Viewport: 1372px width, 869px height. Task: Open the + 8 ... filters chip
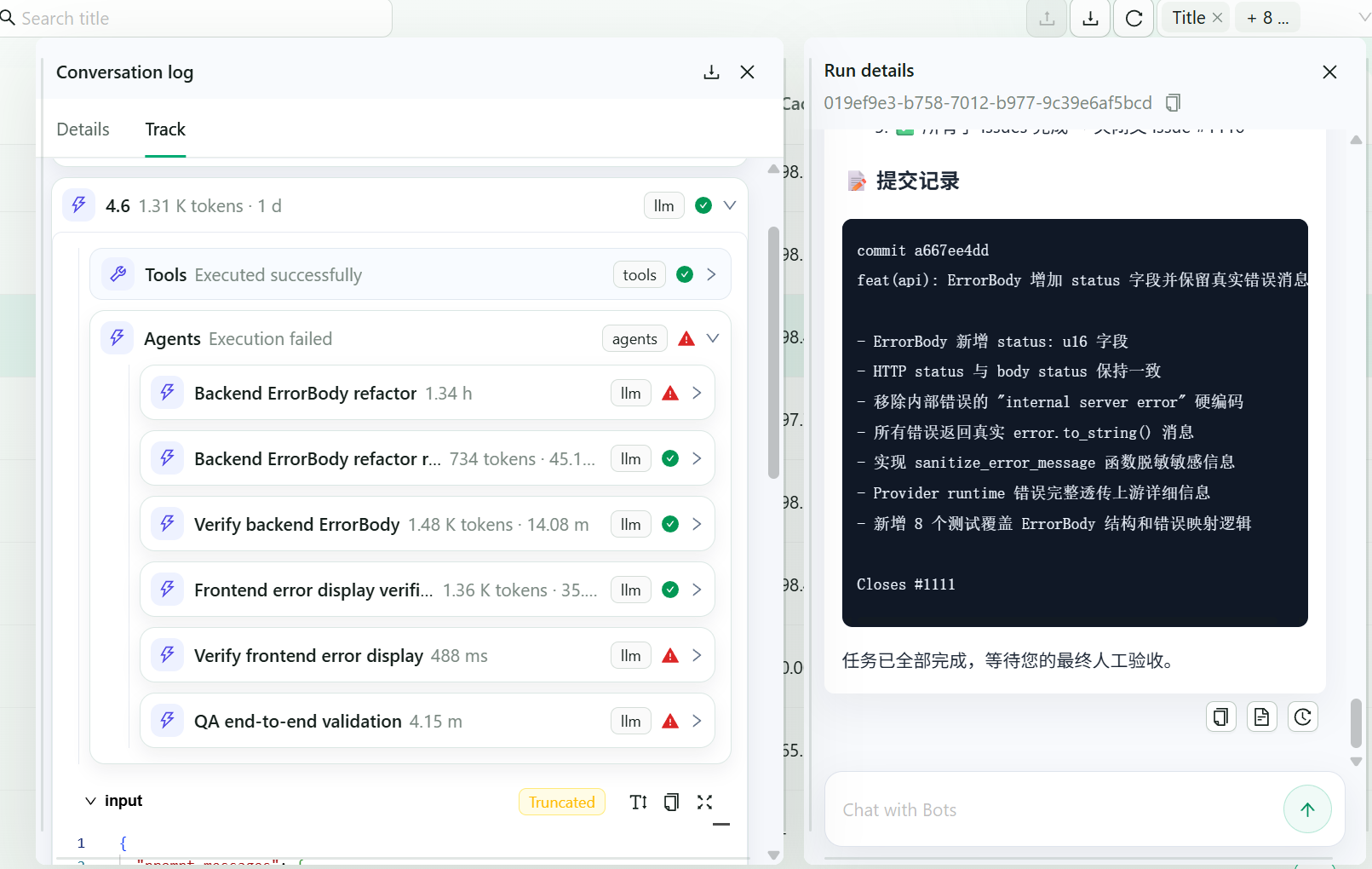pyautogui.click(x=1267, y=18)
